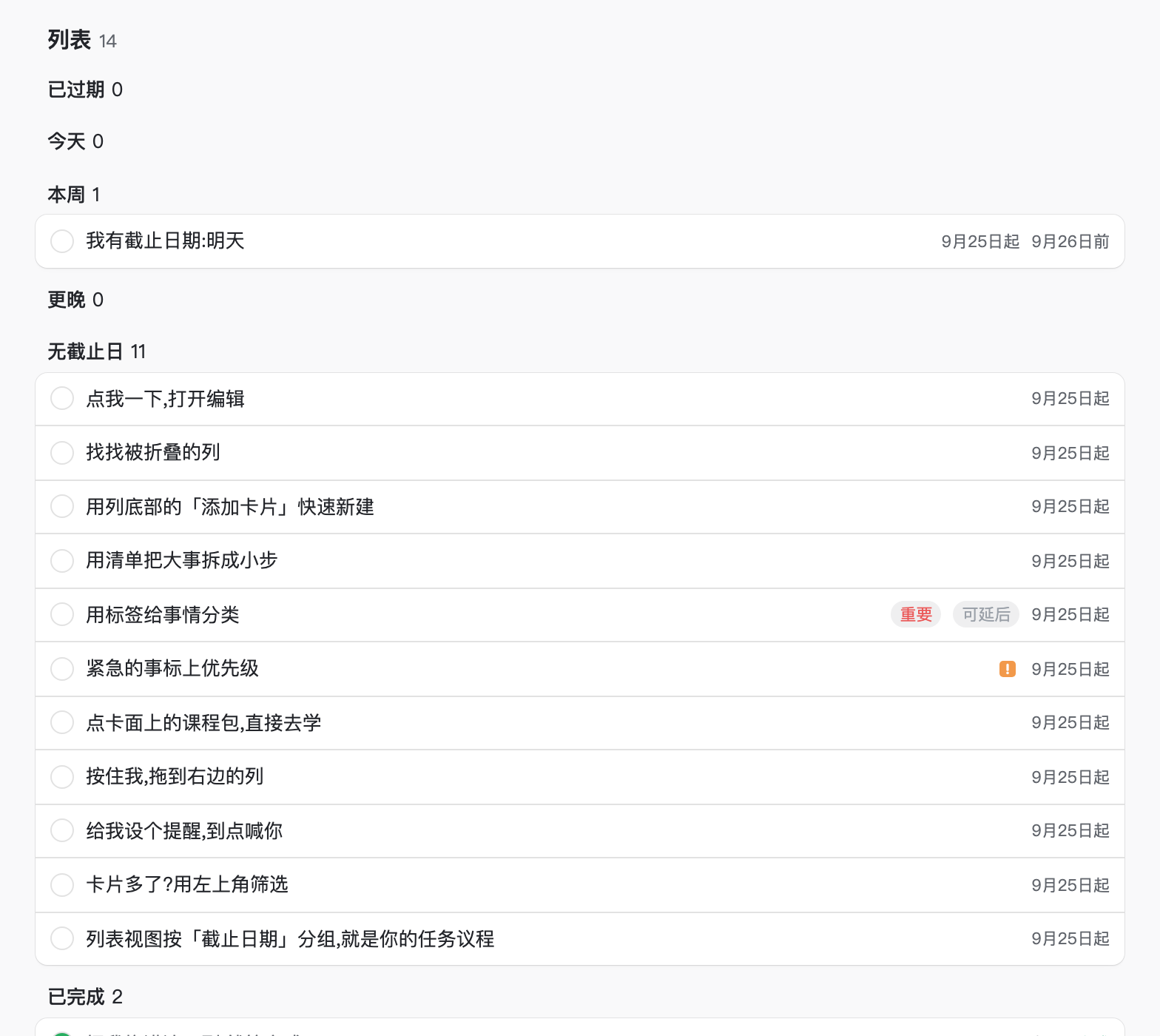This screenshot has width=1160, height=1036.
Task: Tick the circle for 用列底部的「添加卡片」快速新建
Action: coord(62,506)
